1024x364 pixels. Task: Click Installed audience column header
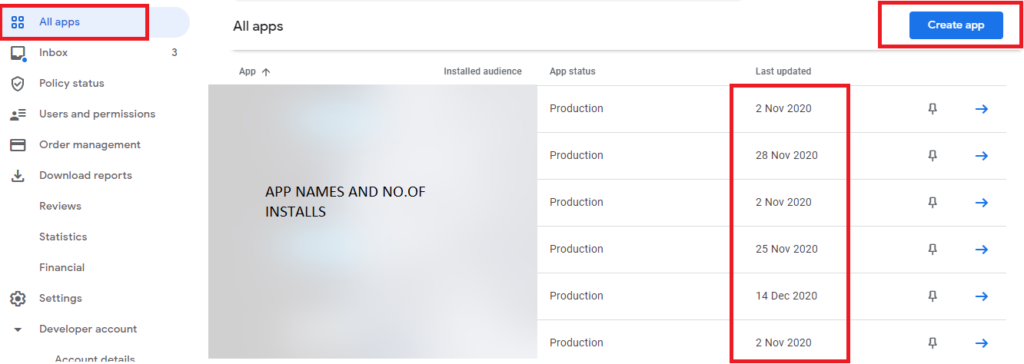pyautogui.click(x=483, y=71)
